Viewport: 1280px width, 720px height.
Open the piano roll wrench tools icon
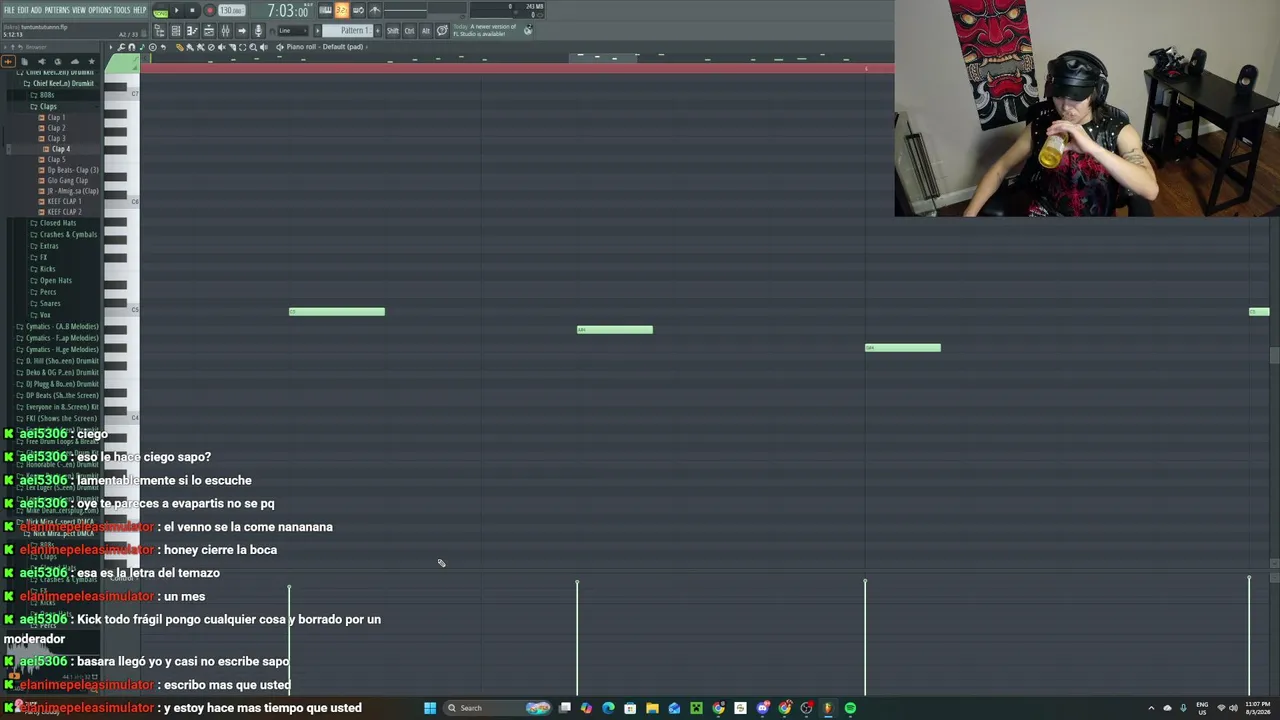[x=121, y=47]
